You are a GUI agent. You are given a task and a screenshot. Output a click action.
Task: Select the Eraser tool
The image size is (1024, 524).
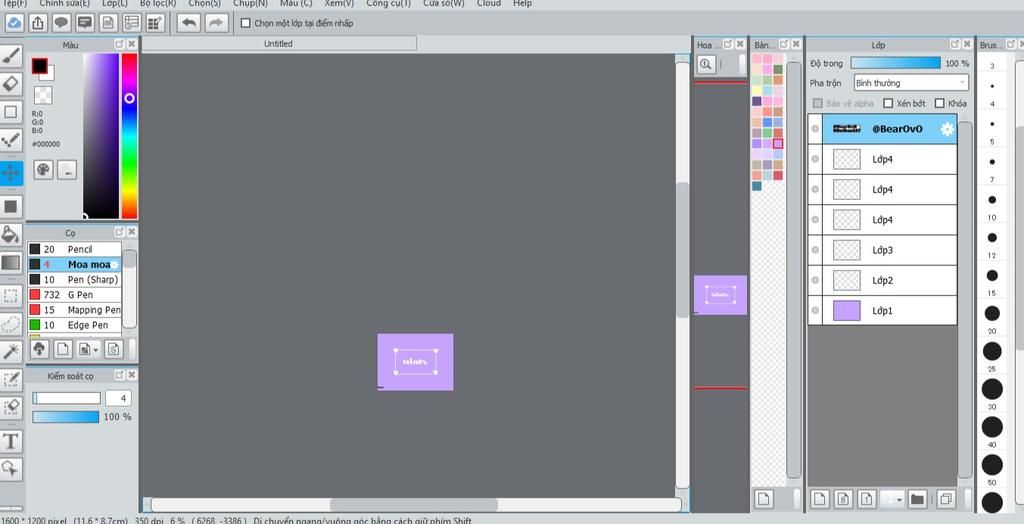point(11,84)
